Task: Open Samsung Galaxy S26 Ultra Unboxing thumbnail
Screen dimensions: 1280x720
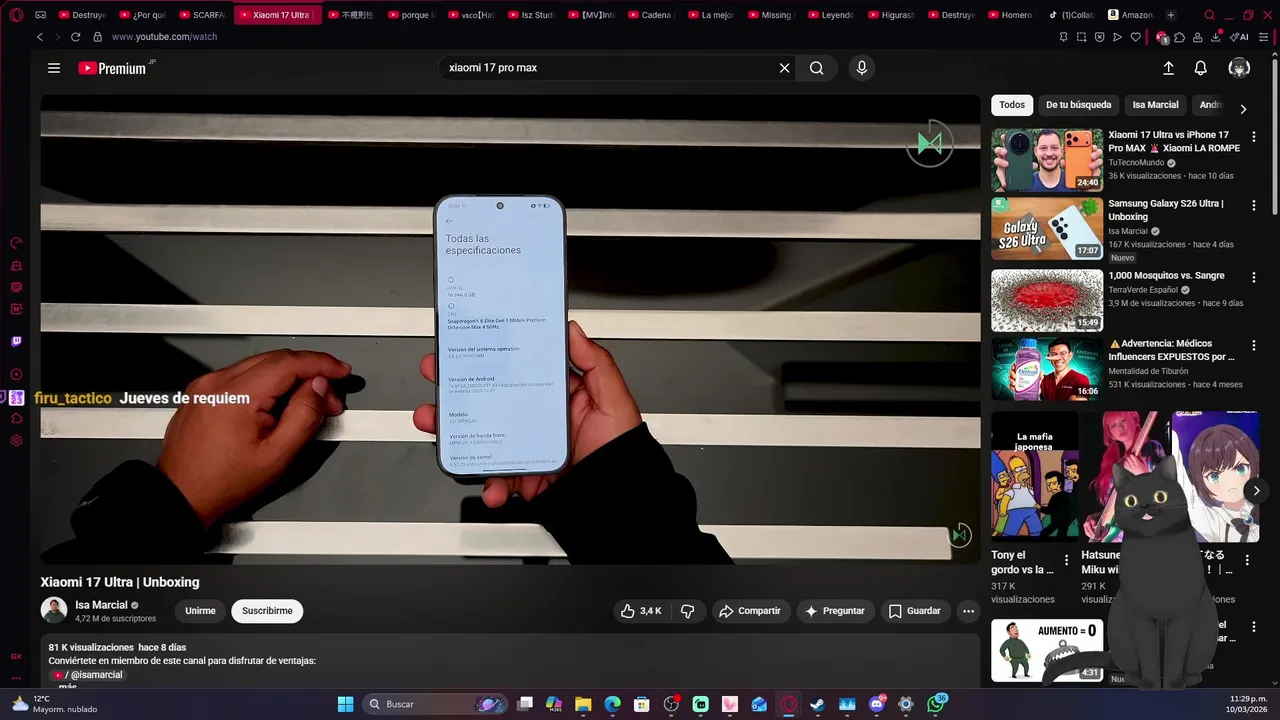Action: click(x=1047, y=229)
